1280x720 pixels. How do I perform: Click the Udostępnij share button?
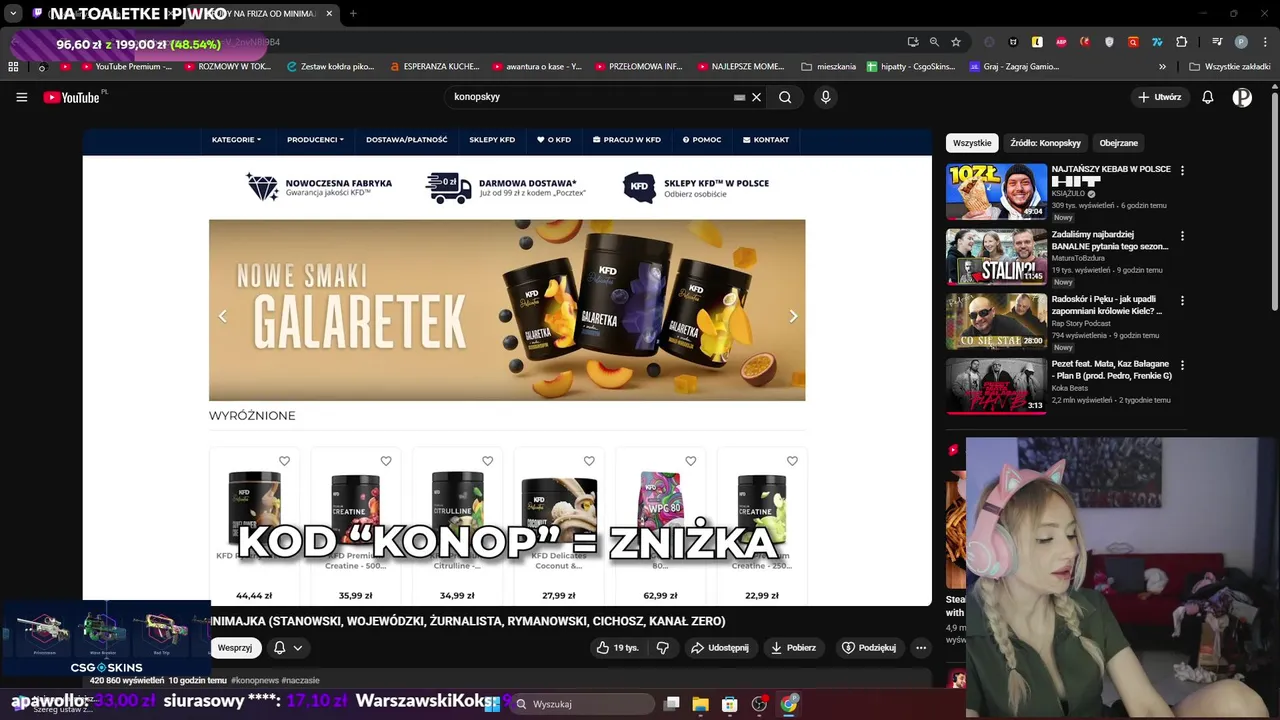coord(720,648)
